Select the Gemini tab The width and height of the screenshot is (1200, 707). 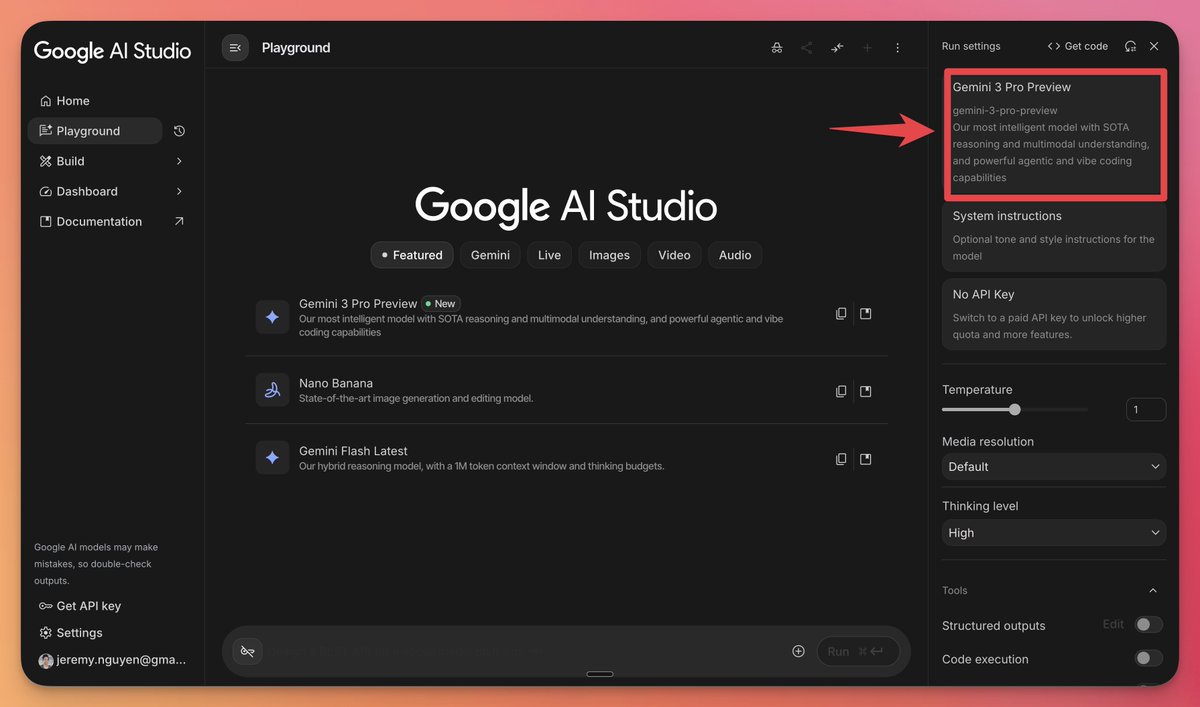tap(490, 255)
